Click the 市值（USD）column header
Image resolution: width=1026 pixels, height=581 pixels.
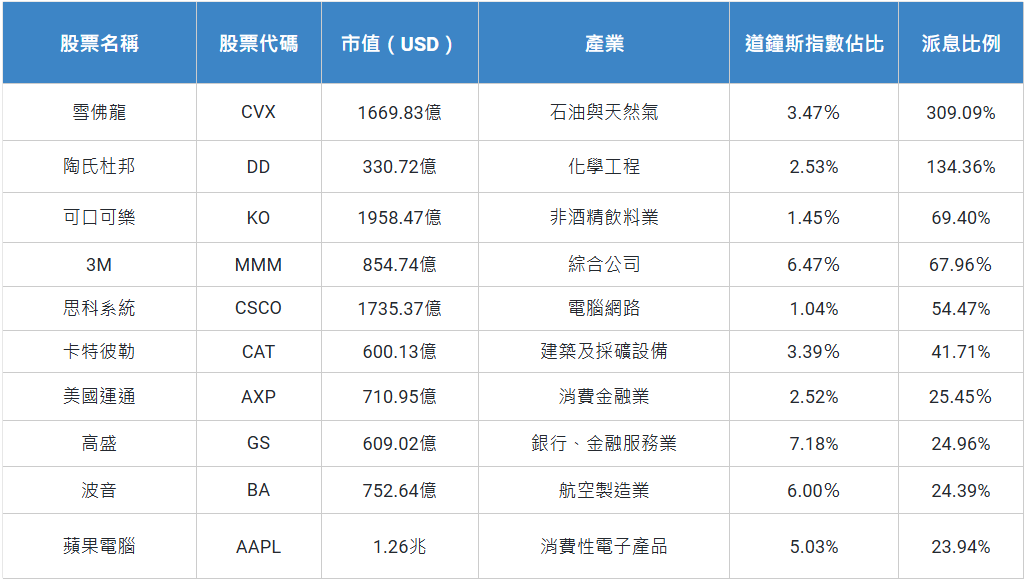click(399, 44)
